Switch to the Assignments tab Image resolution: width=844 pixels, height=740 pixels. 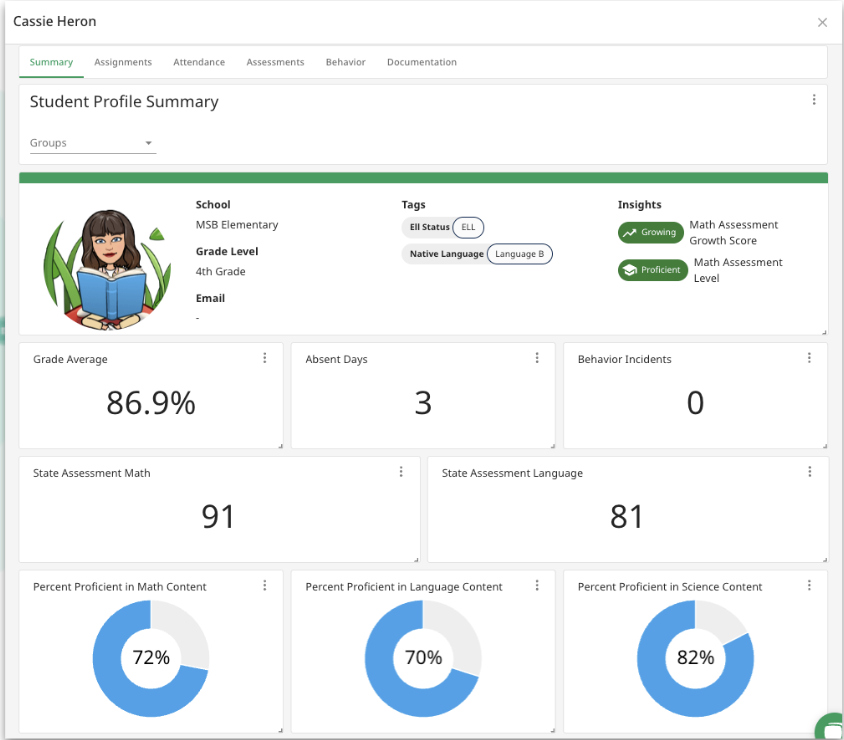click(123, 62)
